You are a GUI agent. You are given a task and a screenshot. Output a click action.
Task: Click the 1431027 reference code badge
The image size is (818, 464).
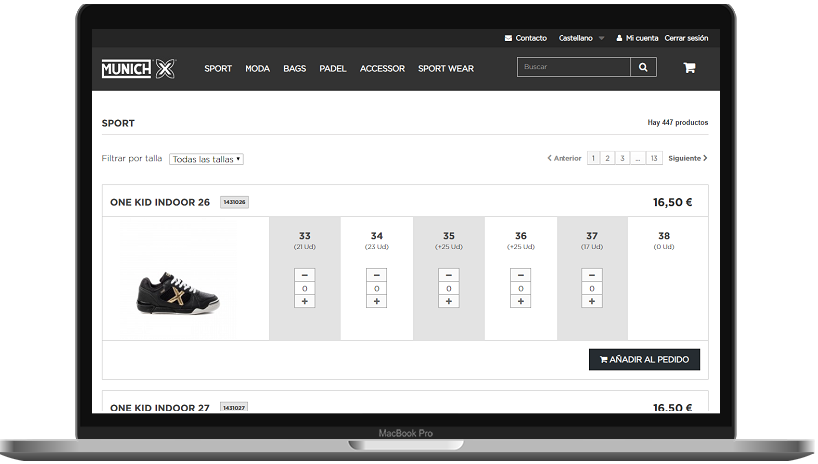(x=234, y=408)
